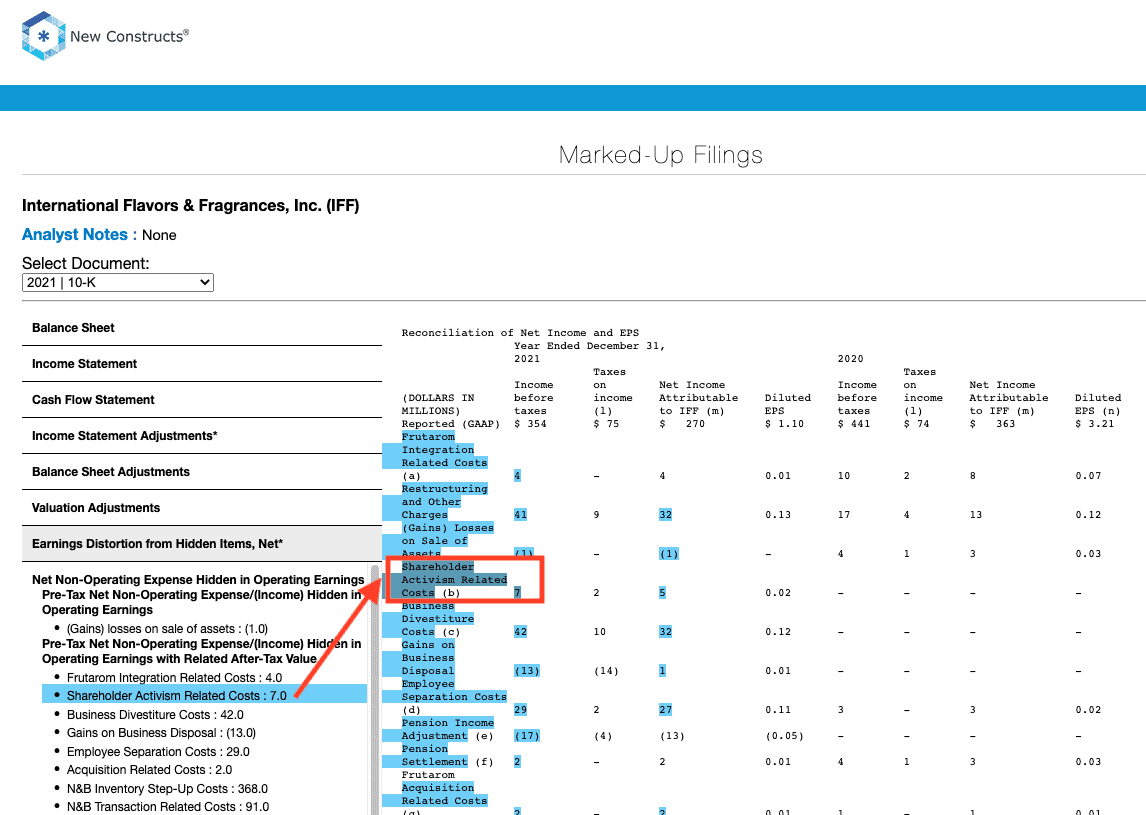Screen dimensions: 1146x815
Task: Open the Valuation Adjustments section
Action: point(202,507)
